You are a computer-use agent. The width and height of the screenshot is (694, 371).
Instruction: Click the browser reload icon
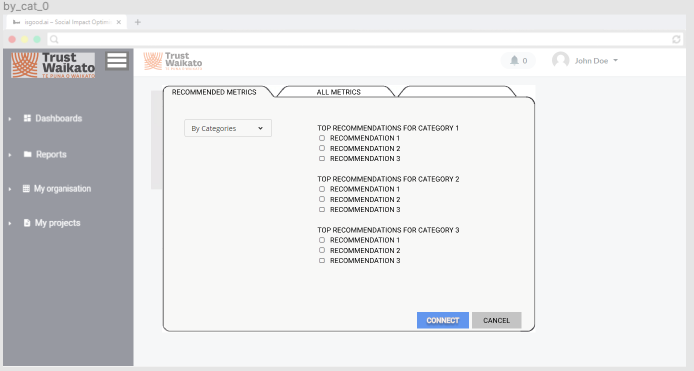click(x=676, y=39)
